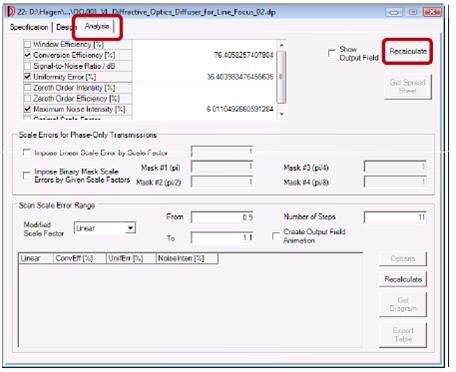
Task: Click the ConvEff [%] column header
Action: (80, 258)
